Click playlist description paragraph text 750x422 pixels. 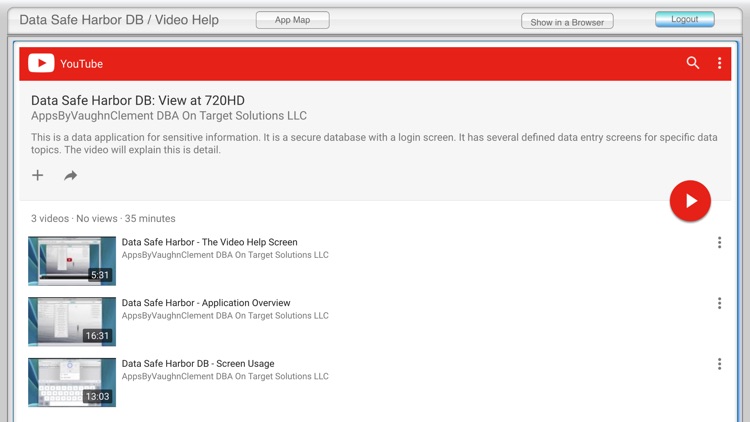point(374,144)
